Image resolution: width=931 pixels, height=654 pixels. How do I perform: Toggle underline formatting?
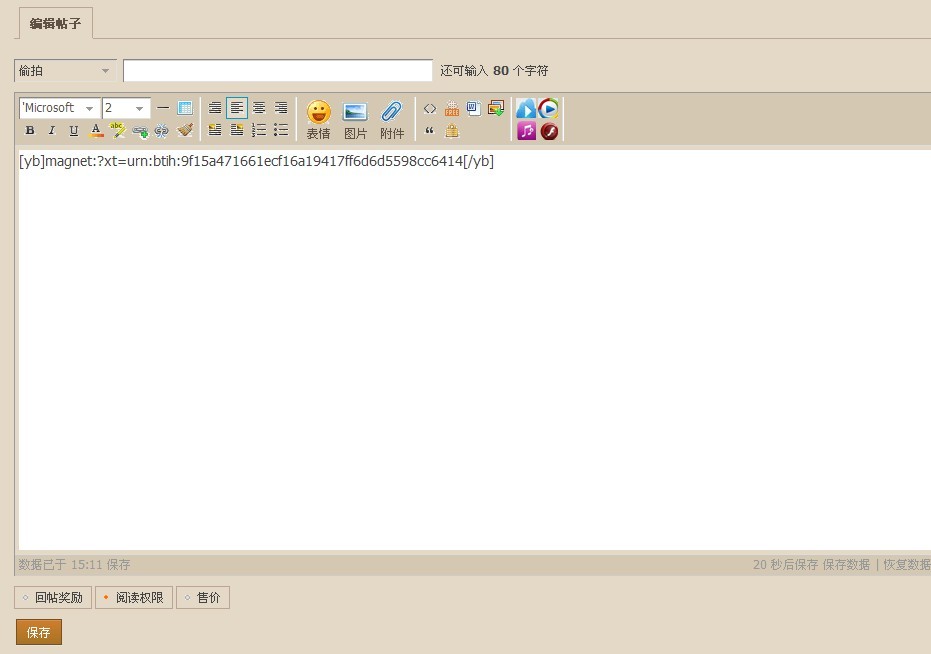[x=73, y=130]
